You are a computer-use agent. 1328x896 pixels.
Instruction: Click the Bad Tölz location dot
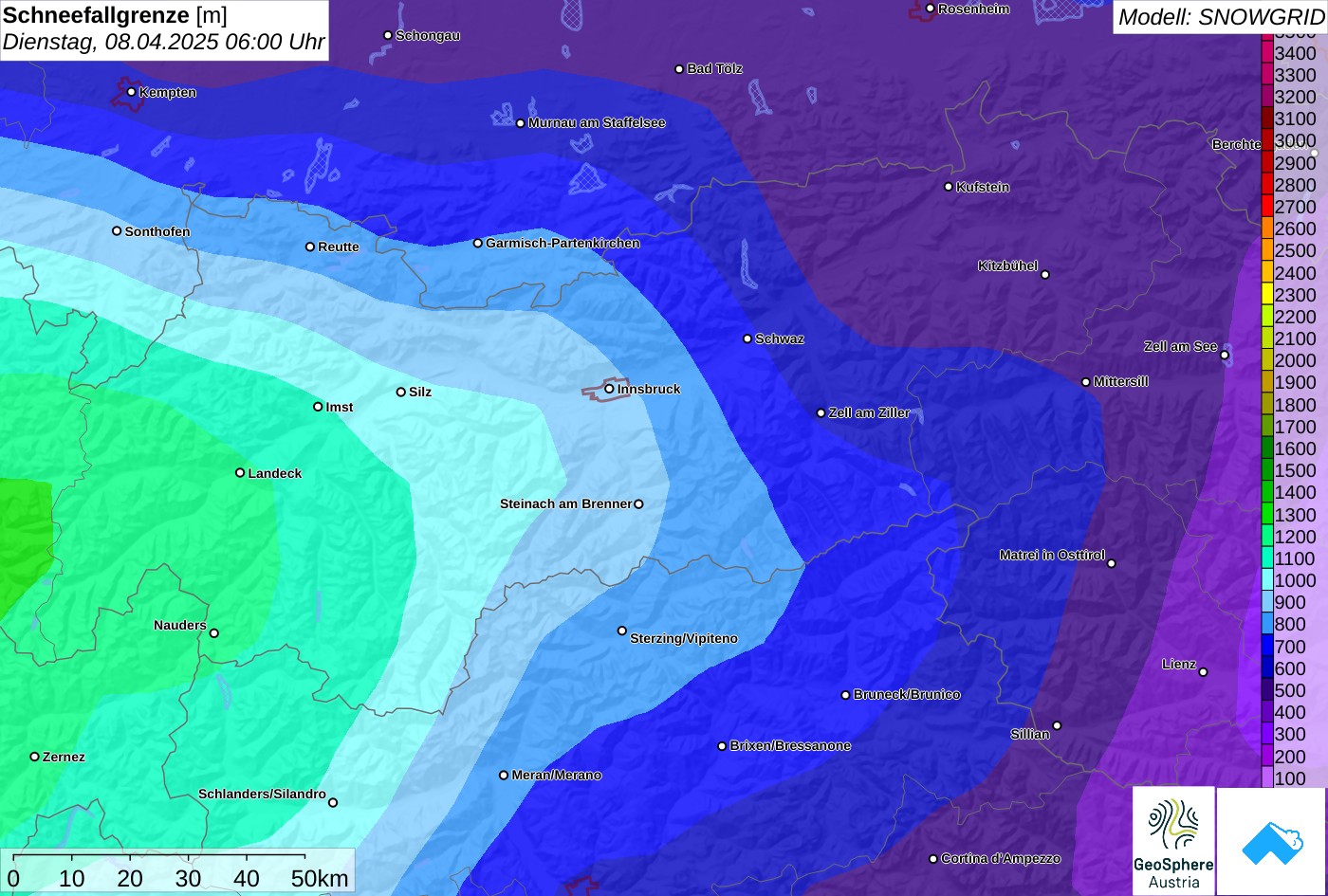tap(679, 69)
